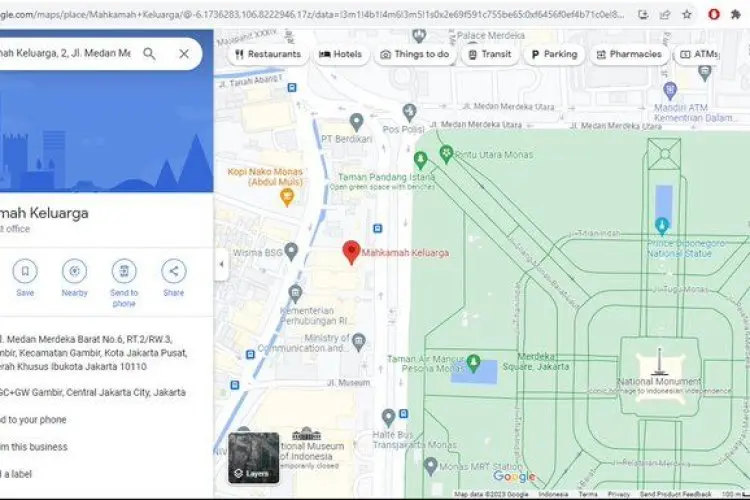The width and height of the screenshot is (750, 500).
Task: Click the install app icon in address bar
Action: (643, 14)
